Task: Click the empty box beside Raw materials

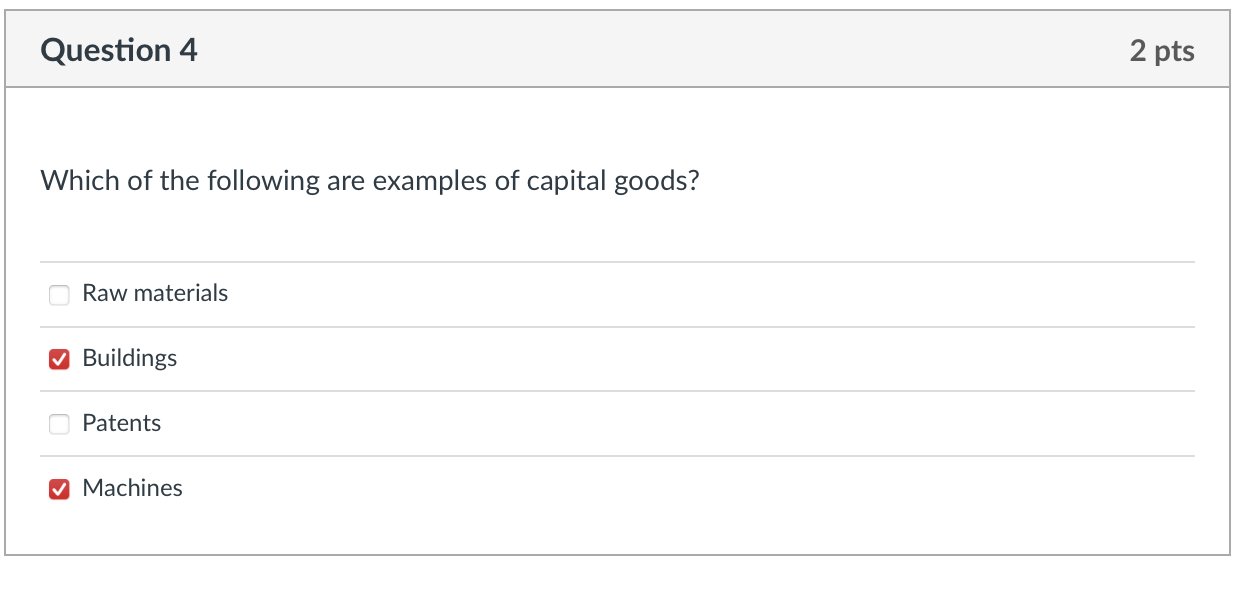Action: point(59,295)
